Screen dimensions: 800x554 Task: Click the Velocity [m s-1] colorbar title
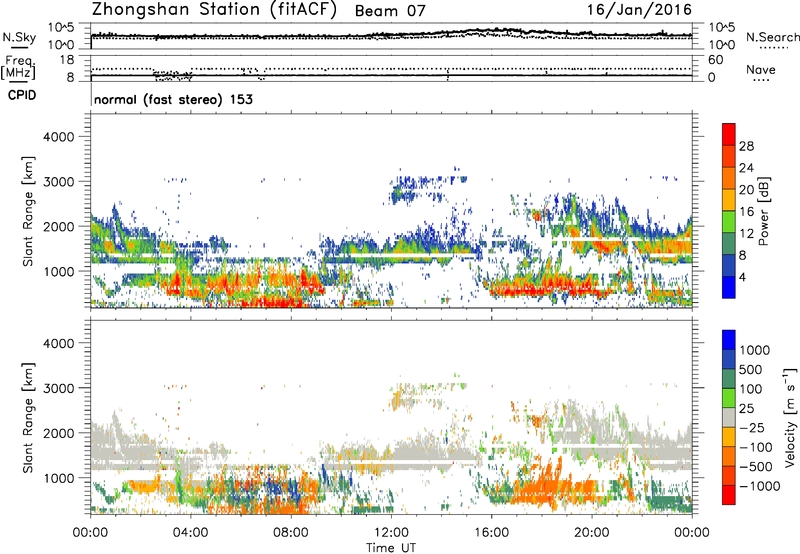pyautogui.click(x=790, y=417)
